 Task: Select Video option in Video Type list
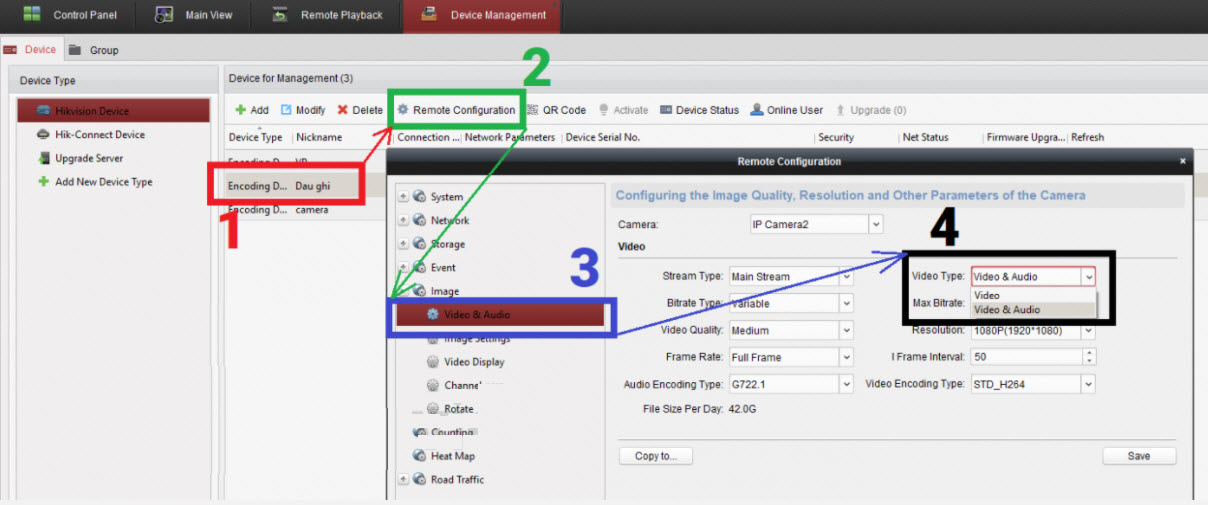(x=987, y=296)
